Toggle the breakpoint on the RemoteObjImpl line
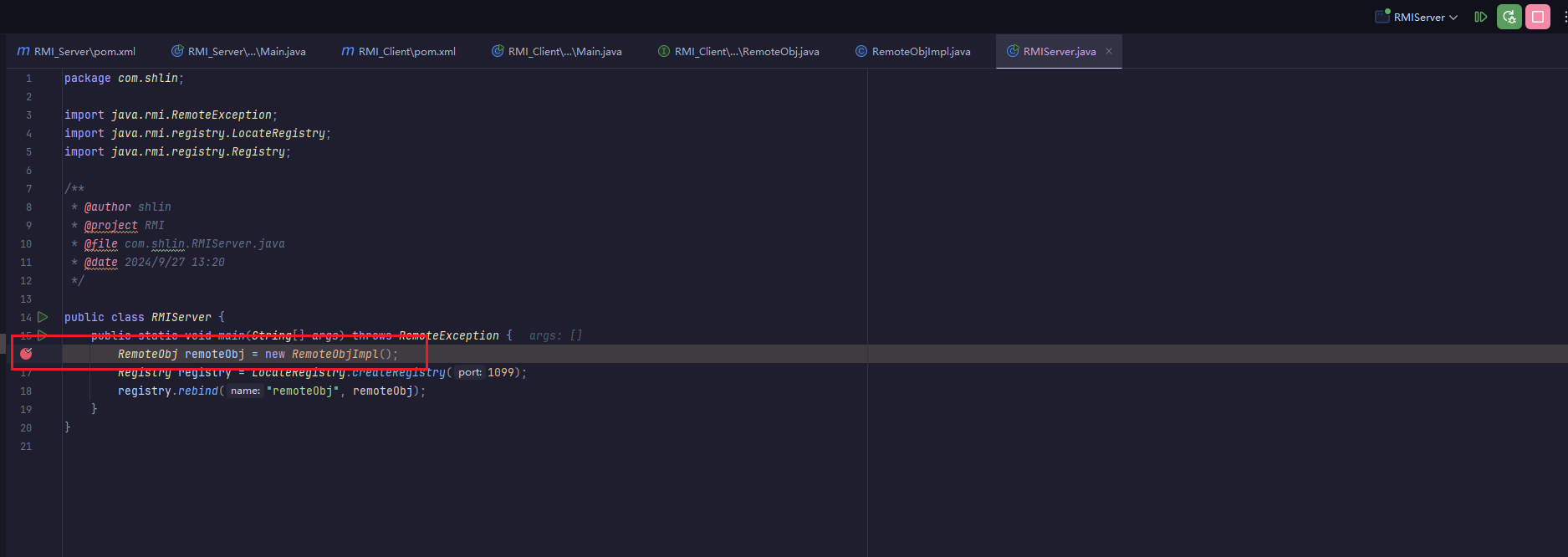The width and height of the screenshot is (1568, 557). [26, 354]
